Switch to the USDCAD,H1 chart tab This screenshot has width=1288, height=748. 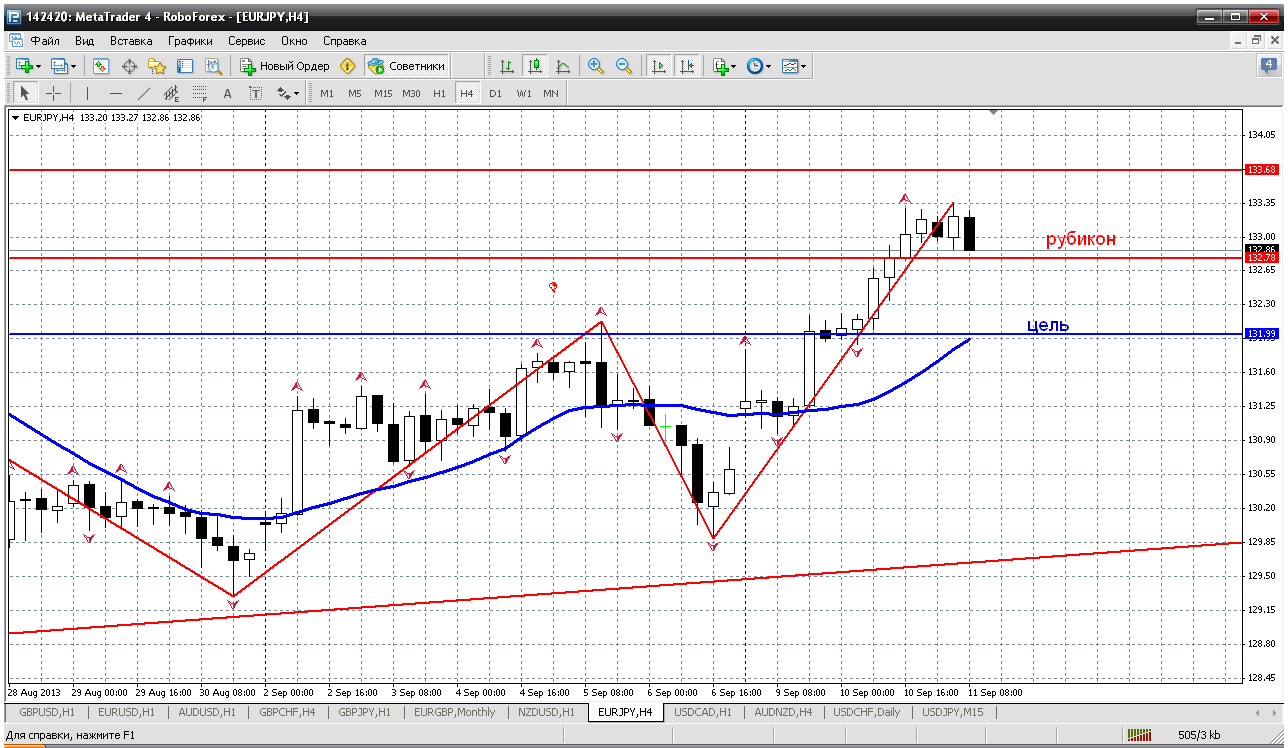[x=703, y=712]
